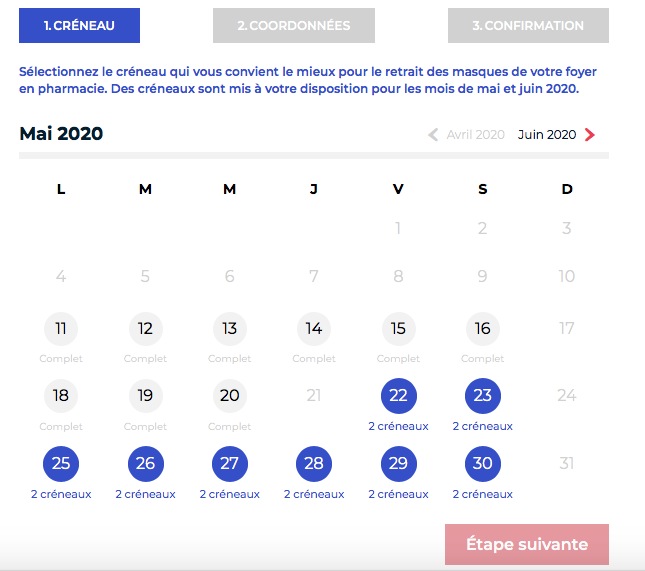Click the fully booked May 16 date
This screenshot has height=571, width=645.
pos(482,329)
